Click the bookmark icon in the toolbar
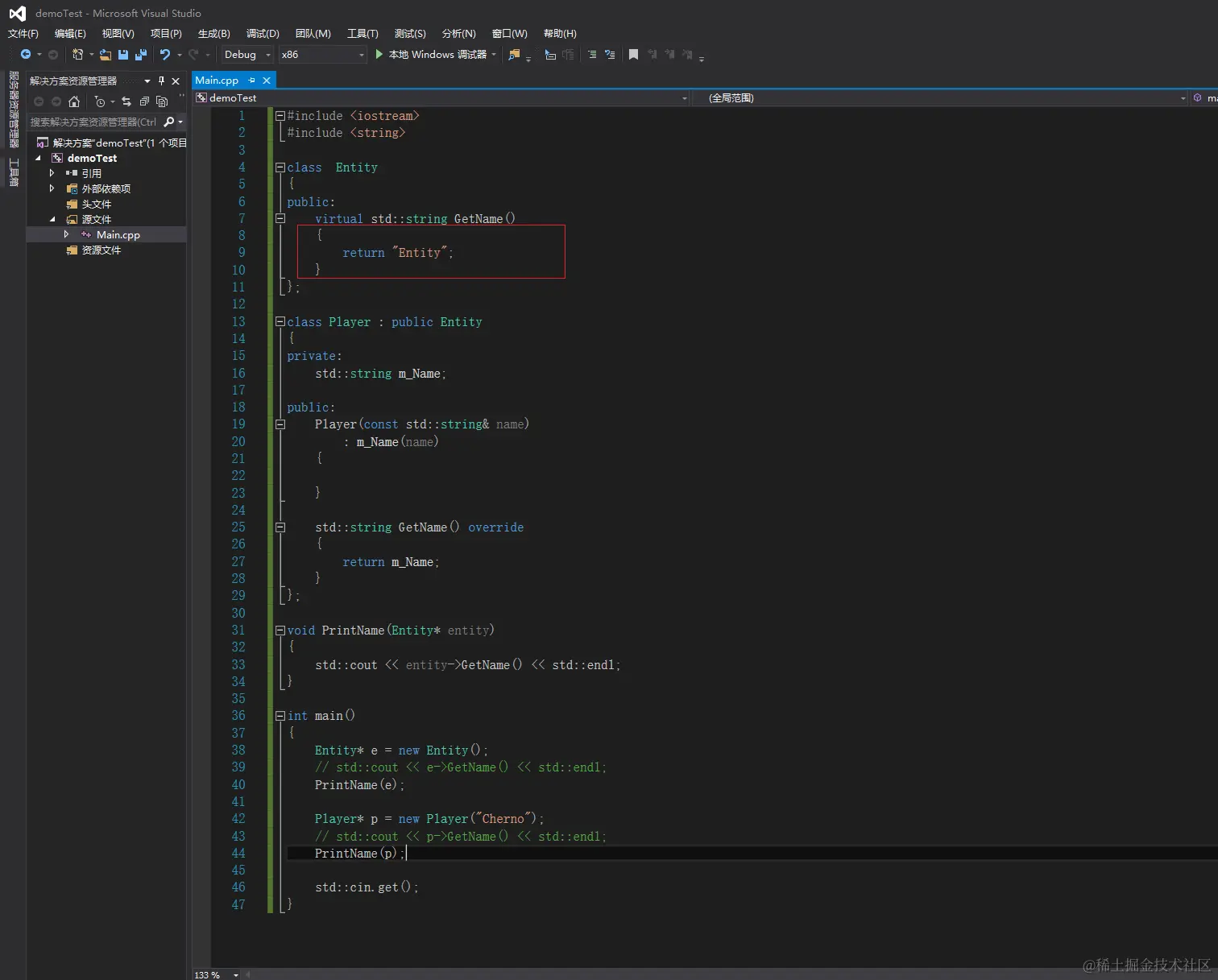Viewport: 1218px width, 980px height. [633, 55]
